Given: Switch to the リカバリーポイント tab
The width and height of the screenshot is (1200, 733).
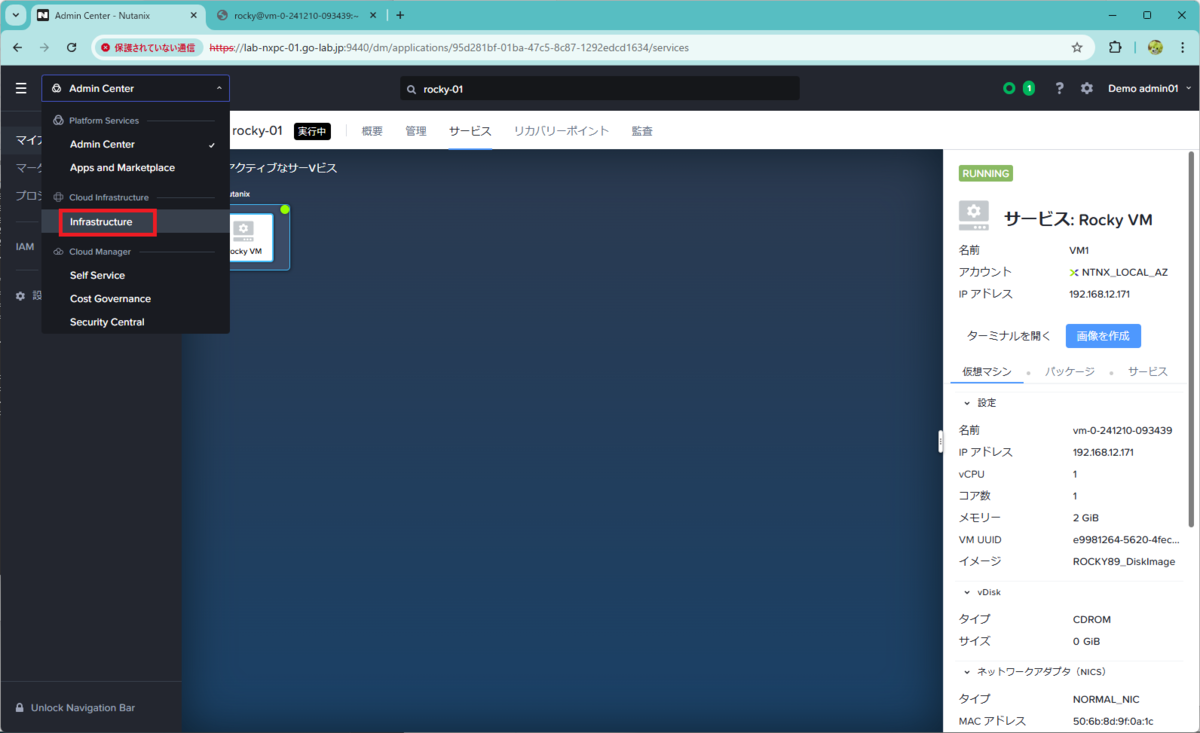Looking at the screenshot, I should point(561,131).
